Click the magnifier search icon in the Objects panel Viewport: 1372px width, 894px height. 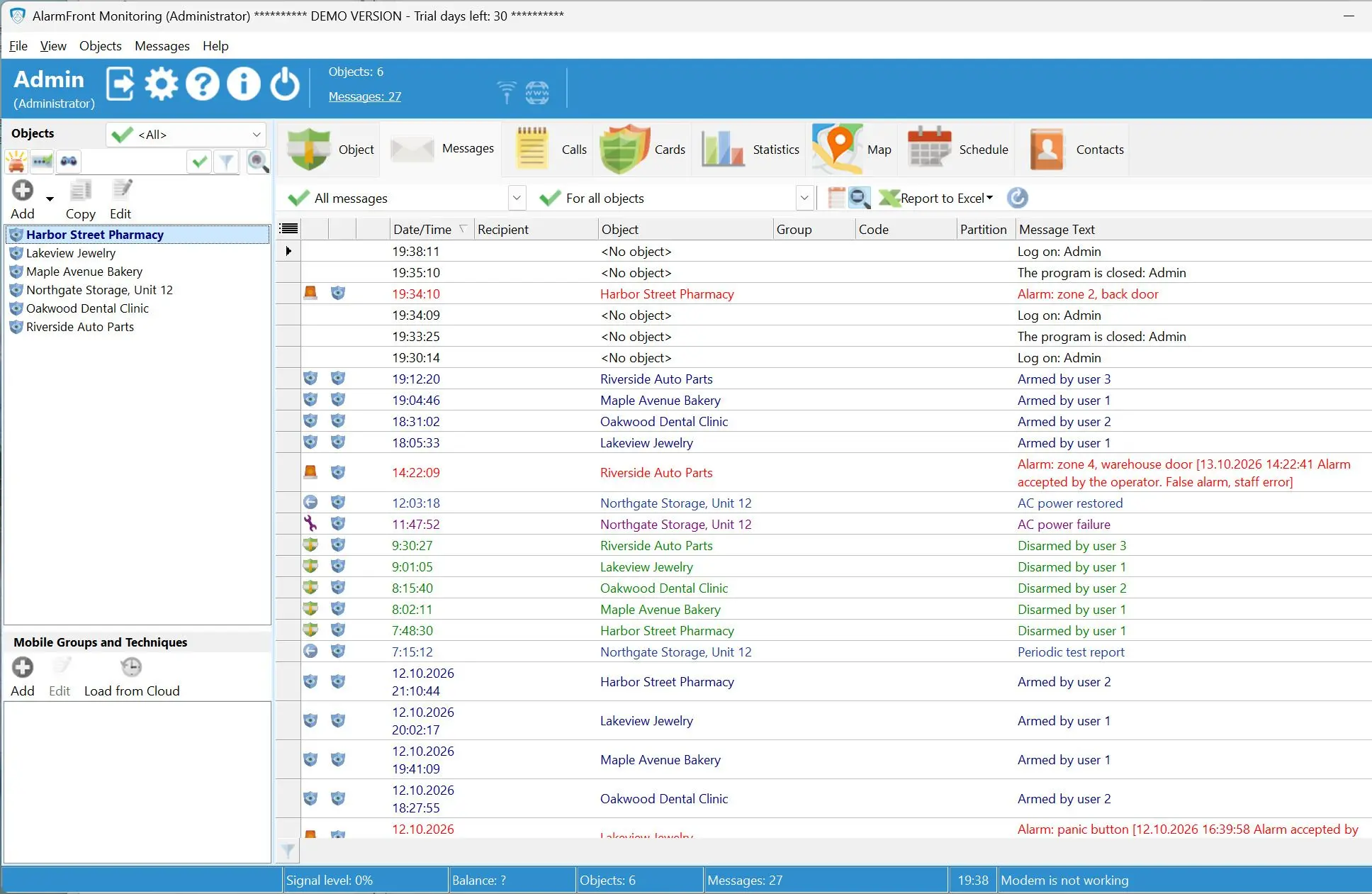tap(258, 162)
